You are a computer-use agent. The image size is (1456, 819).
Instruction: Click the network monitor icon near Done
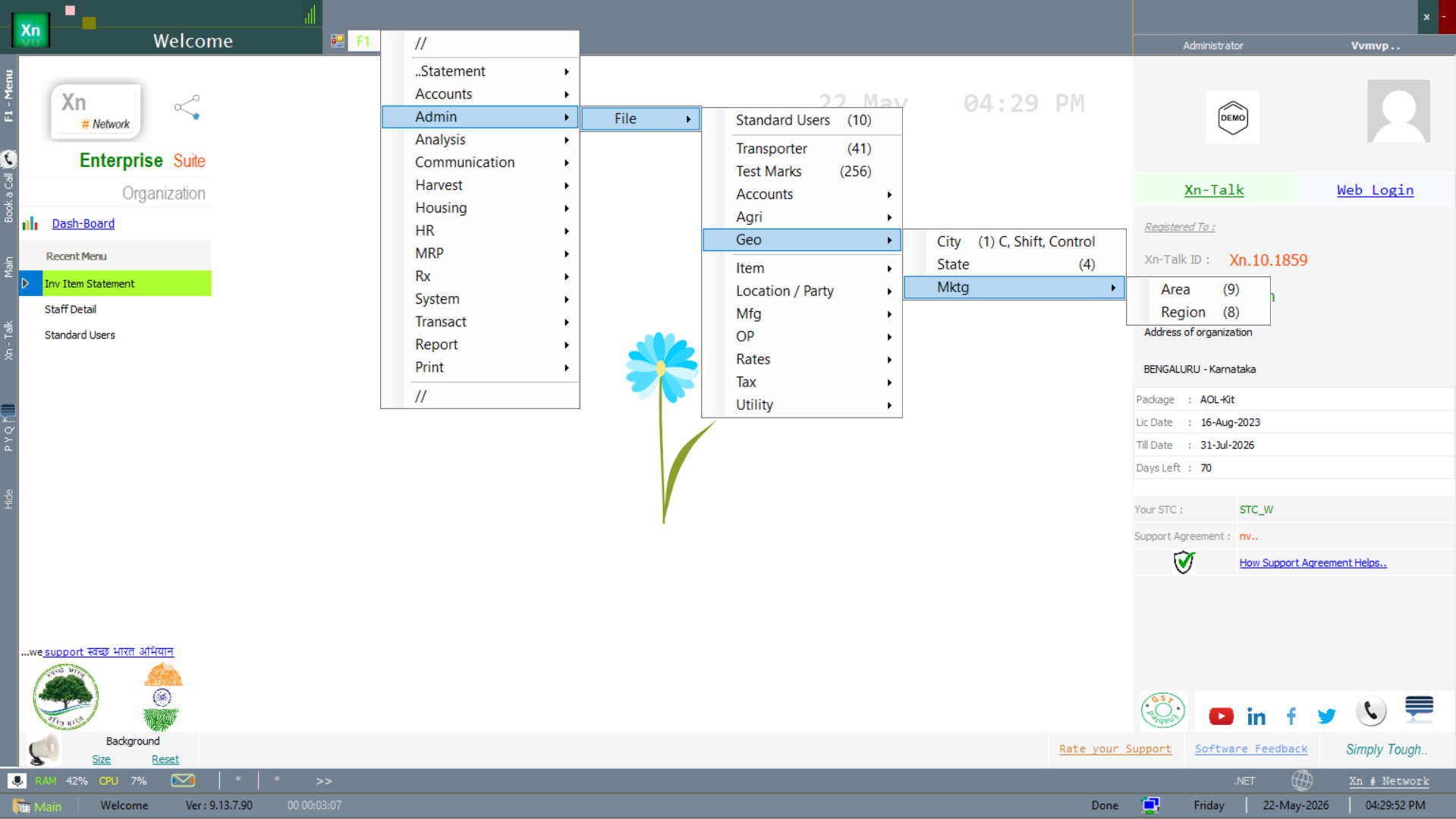[1150, 805]
